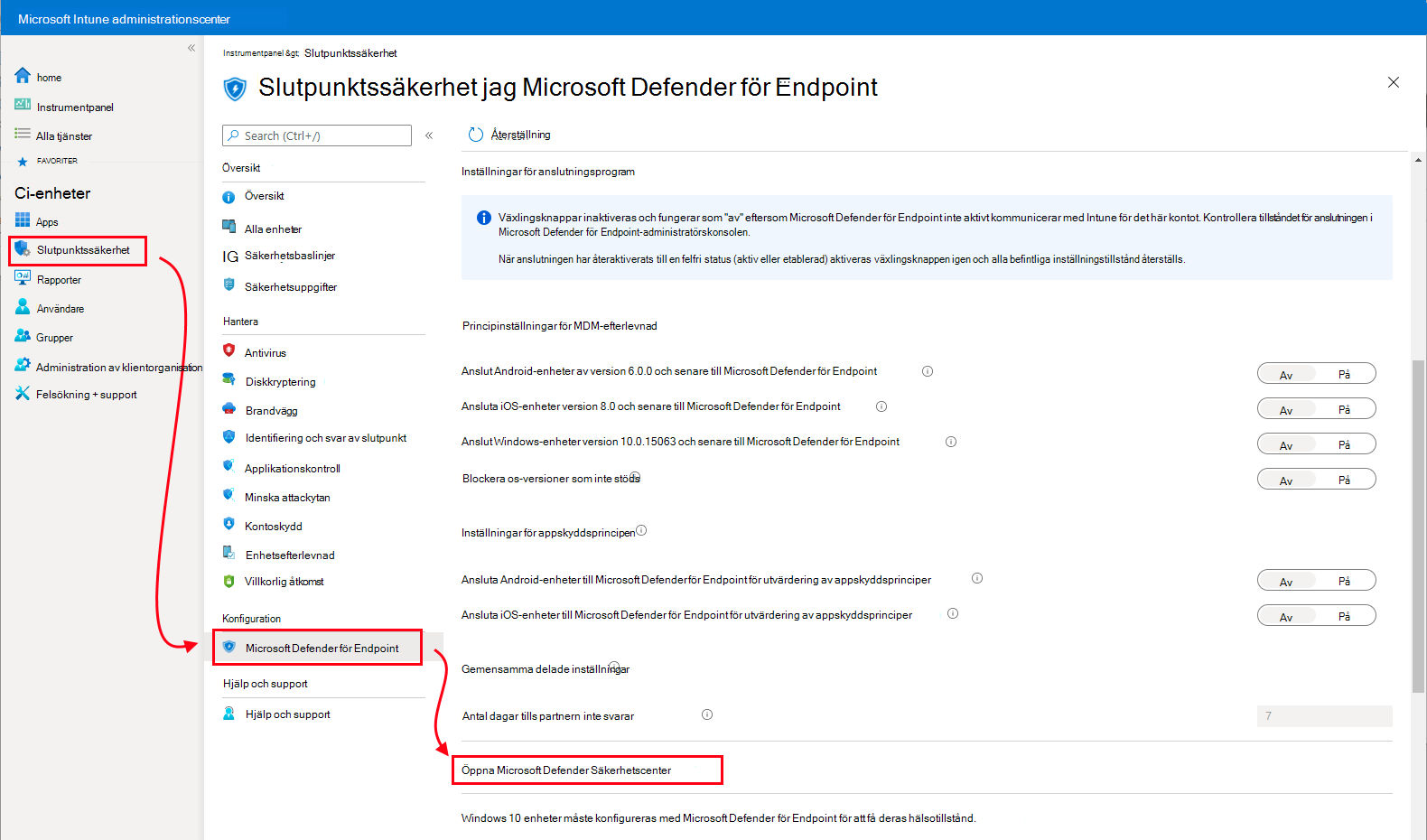Click the Grupper people icon
Viewport: 1427px width, 840px height.
coord(23,336)
